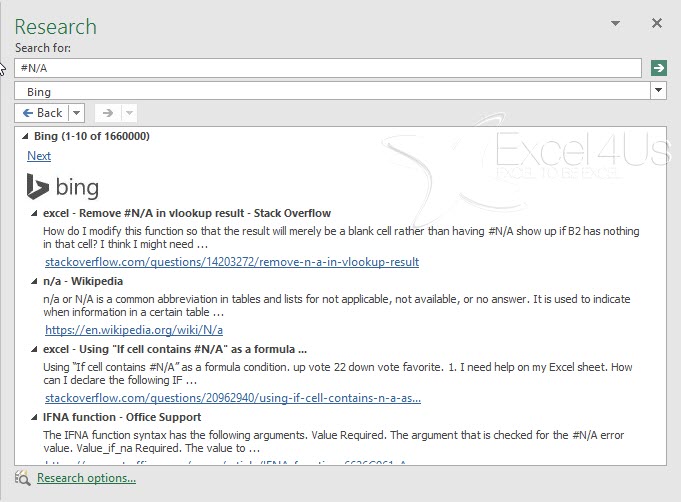Image resolution: width=681 pixels, height=502 pixels.
Task: Open the stackoverflow remove-n-a-in-vlookup-result link
Action: tap(232, 262)
